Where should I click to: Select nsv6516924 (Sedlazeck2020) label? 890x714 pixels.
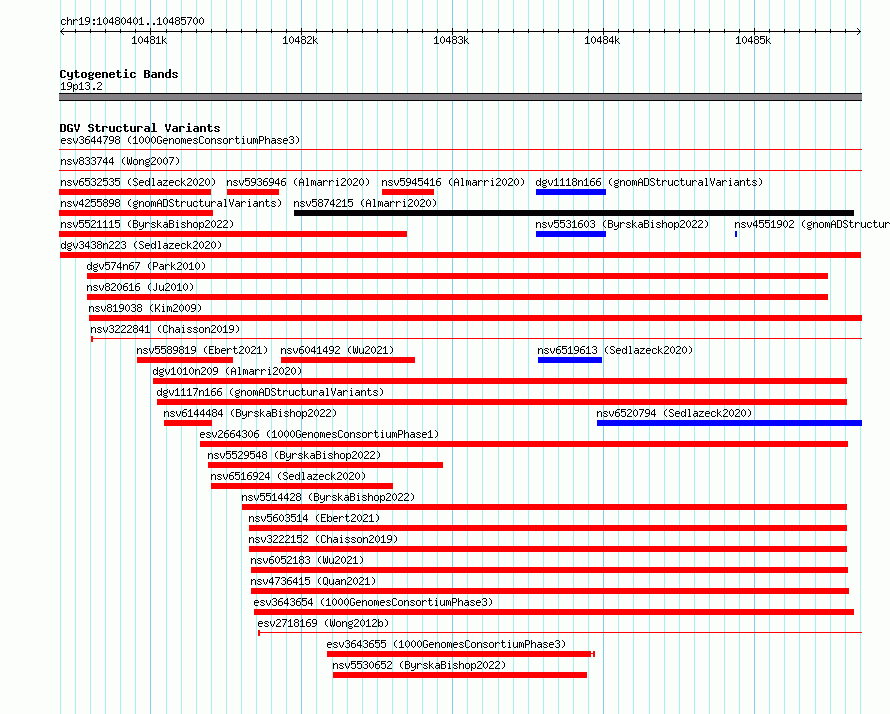288,476
